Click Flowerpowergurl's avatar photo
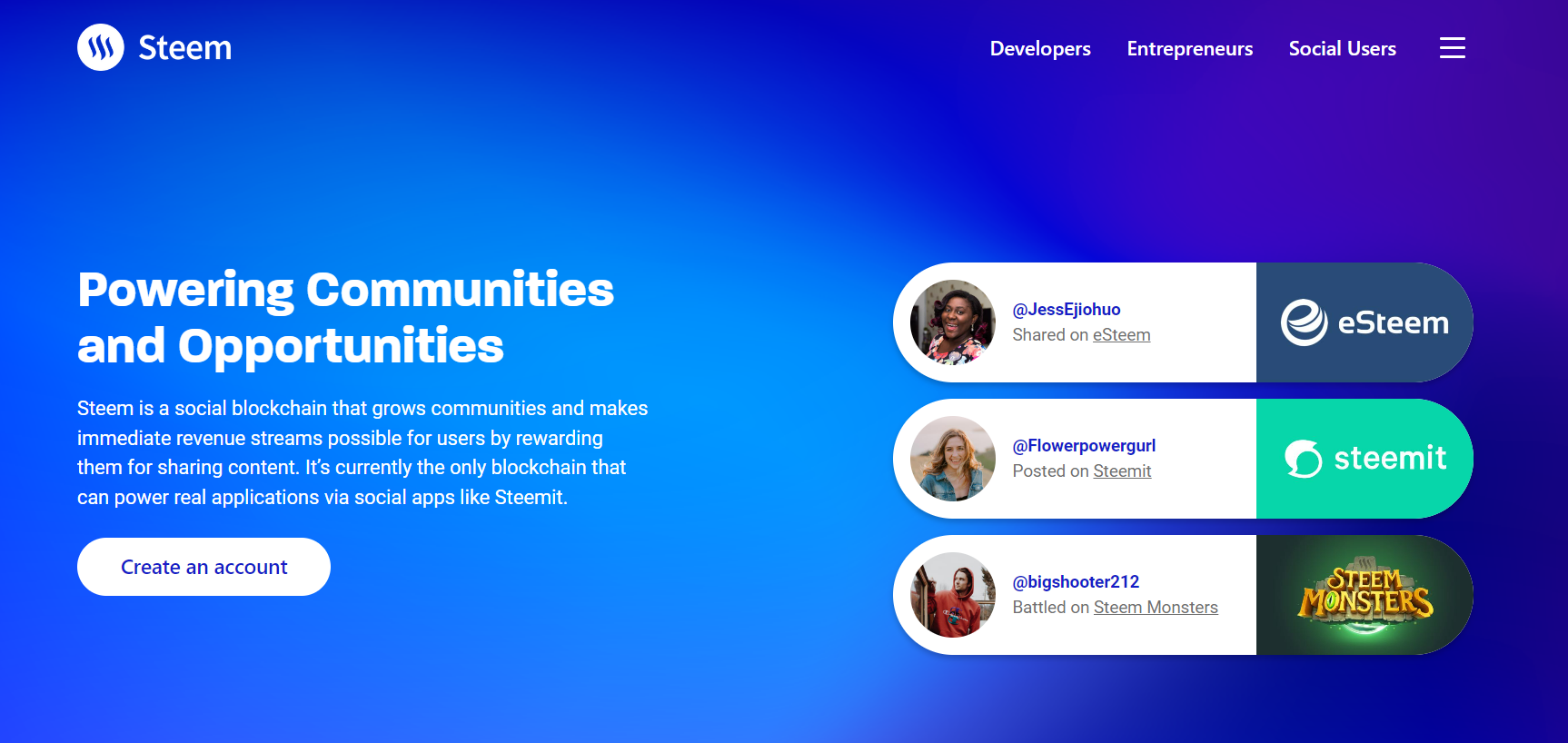1568x743 pixels. [953, 459]
